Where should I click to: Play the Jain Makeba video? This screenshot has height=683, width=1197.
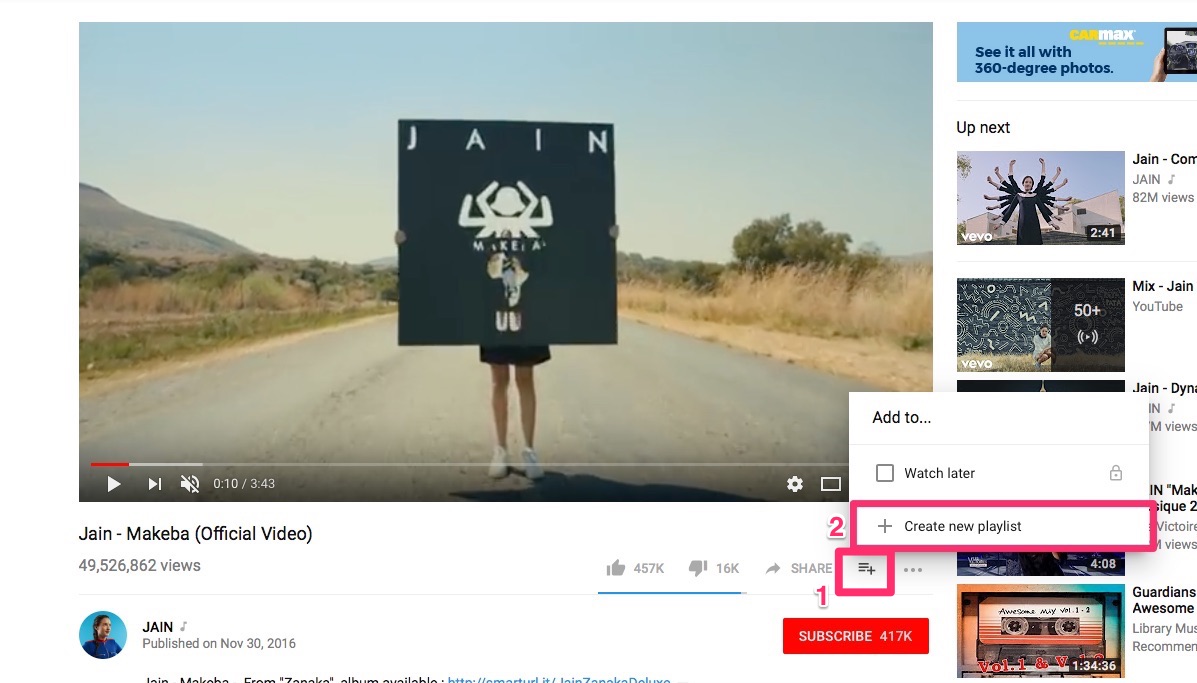(114, 484)
